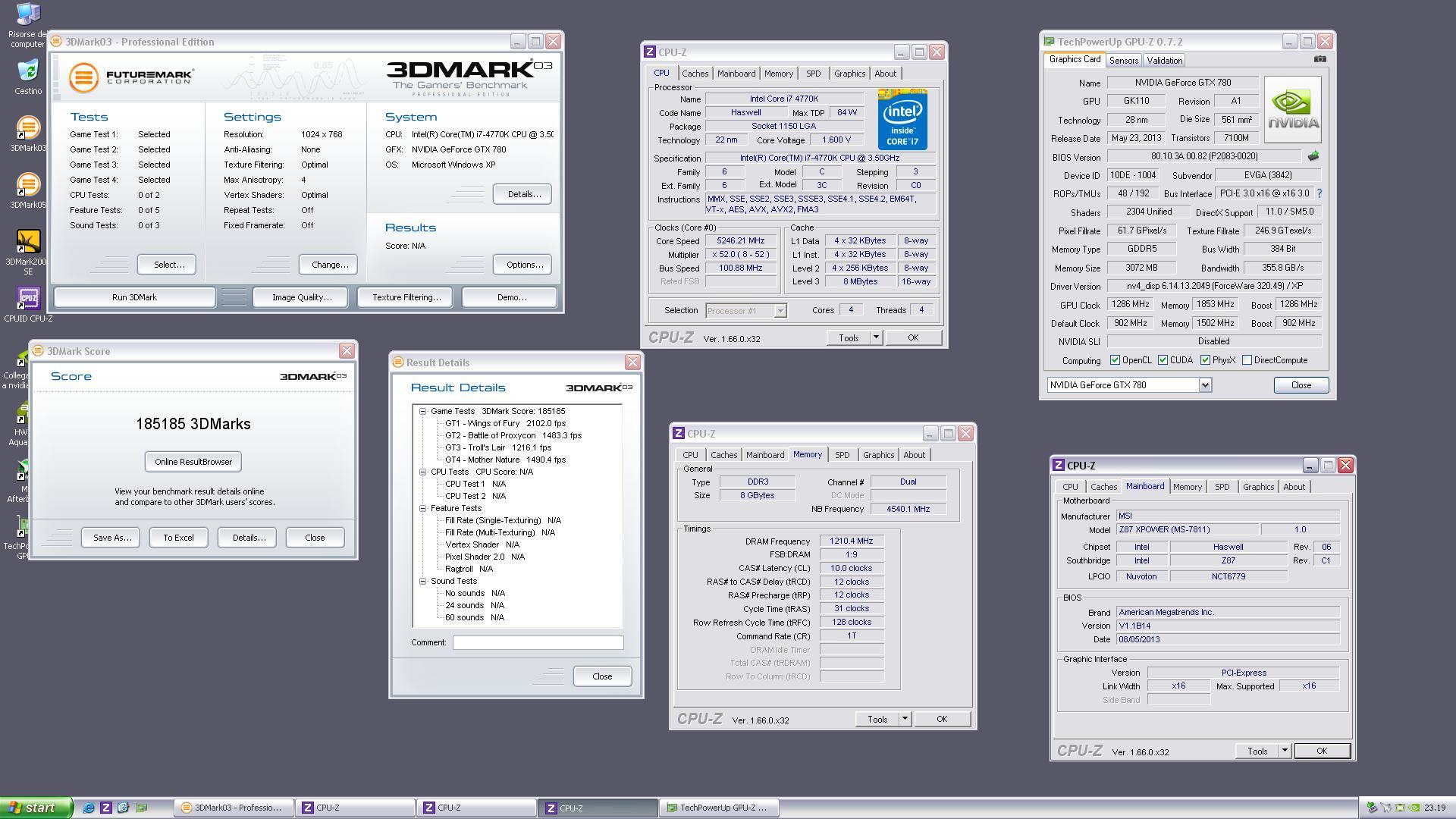Switch to Graphics tab in CPU-Z Mainboard window
The width and height of the screenshot is (1456, 819).
tap(1258, 487)
